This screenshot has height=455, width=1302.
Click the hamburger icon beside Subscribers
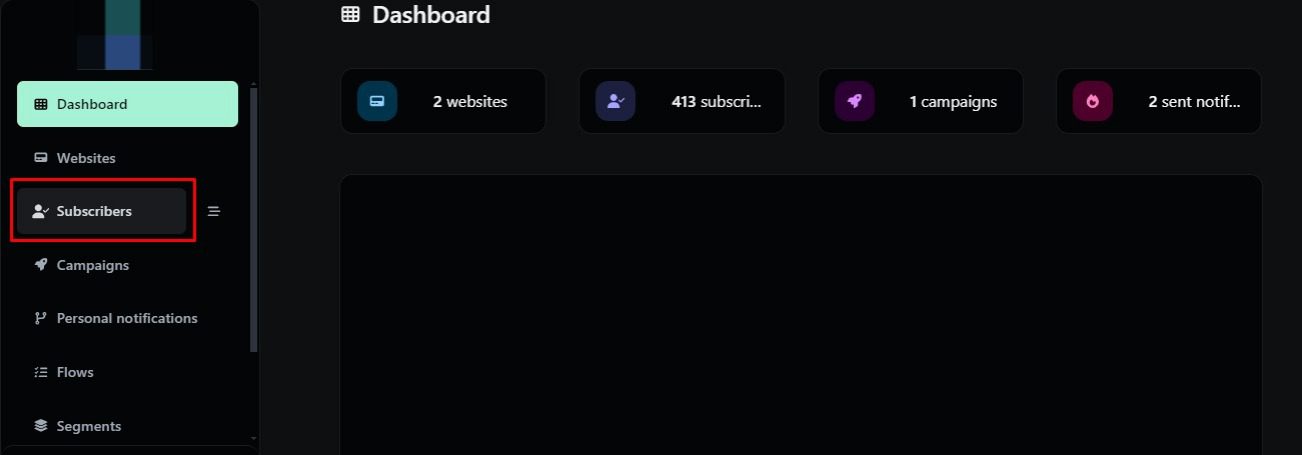(x=213, y=211)
